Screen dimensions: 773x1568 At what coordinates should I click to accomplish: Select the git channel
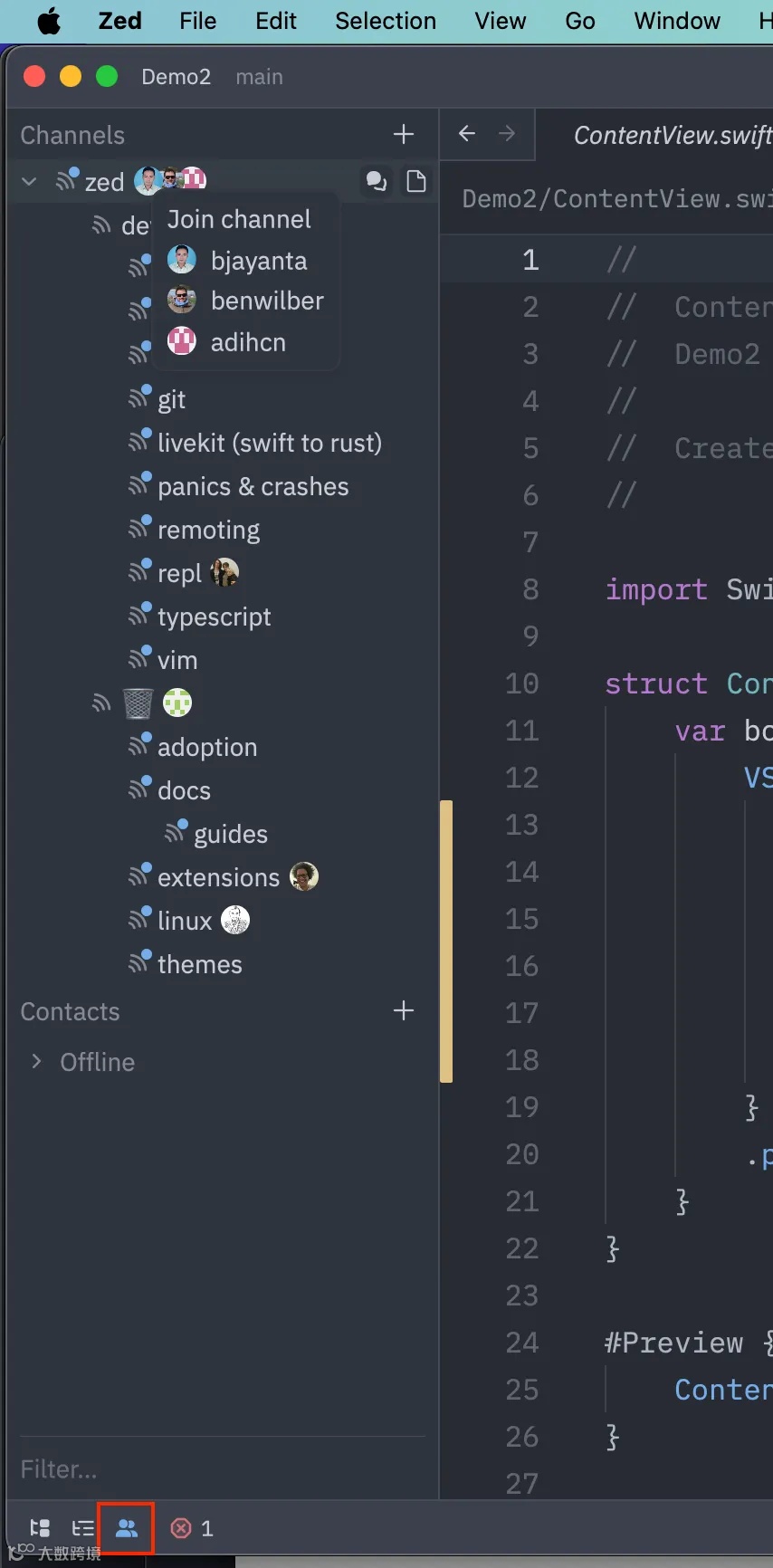[171, 399]
